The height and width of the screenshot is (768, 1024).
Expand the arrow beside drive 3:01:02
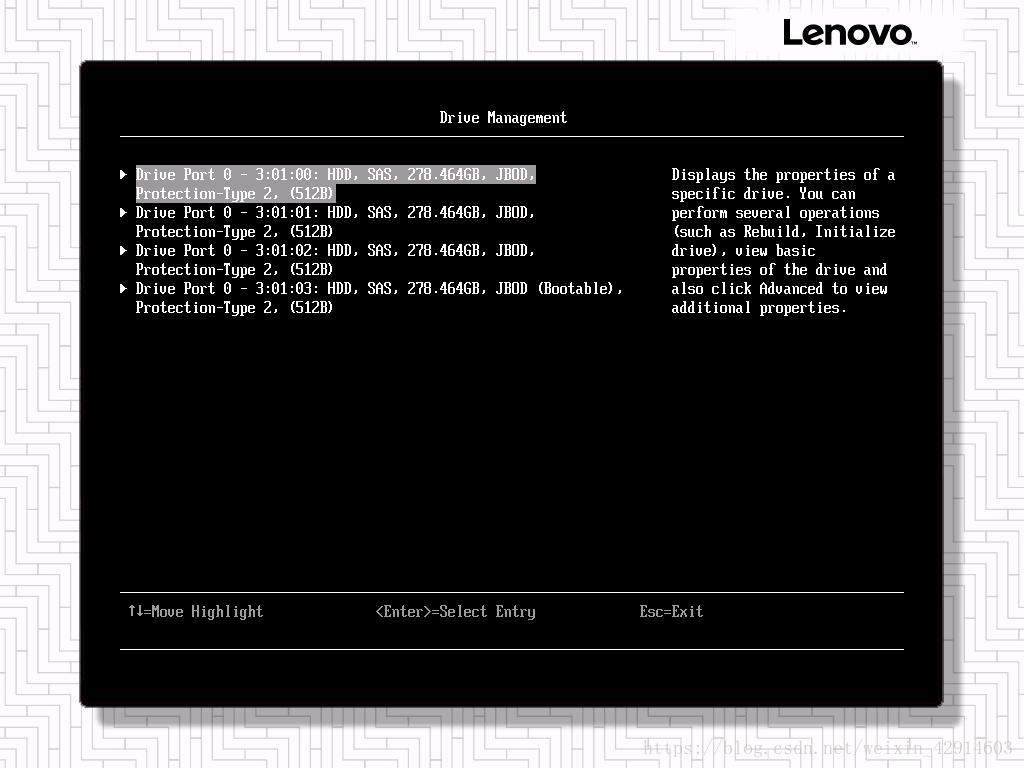click(123, 250)
